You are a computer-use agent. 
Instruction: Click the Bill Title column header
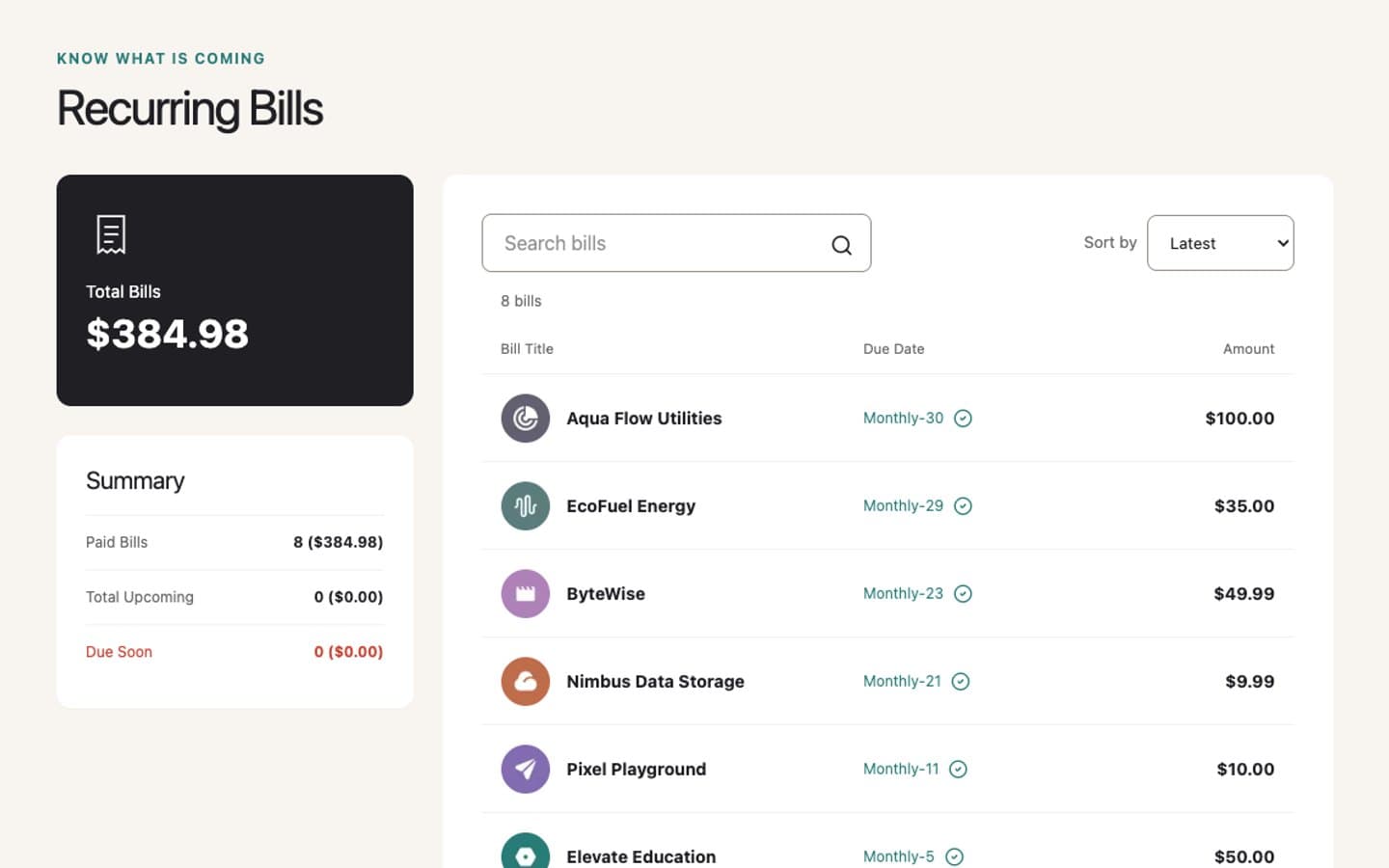[527, 349]
